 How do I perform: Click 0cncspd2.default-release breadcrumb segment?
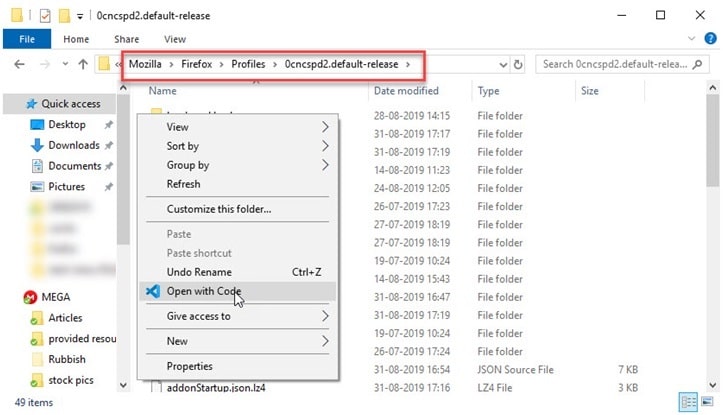pos(341,64)
